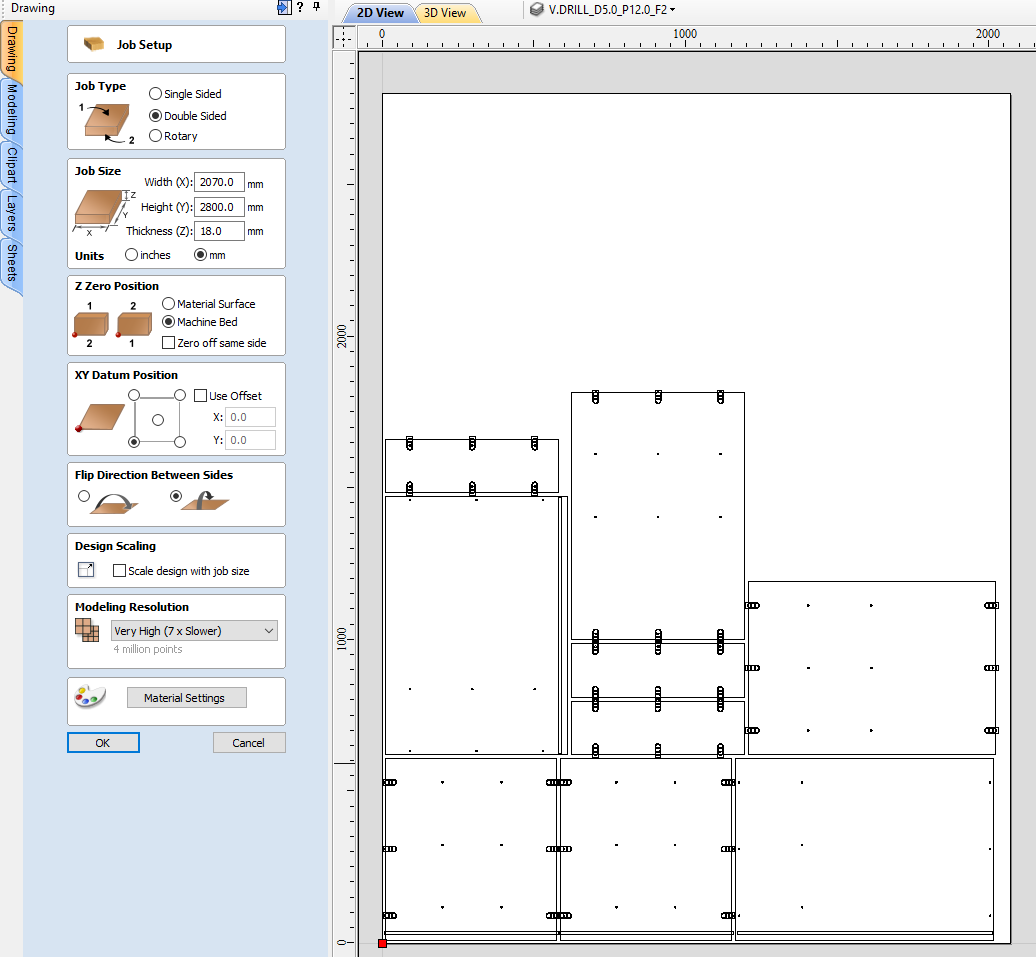Viewport: 1036px width, 957px height.
Task: Select center XY datum position
Action: coord(157,420)
